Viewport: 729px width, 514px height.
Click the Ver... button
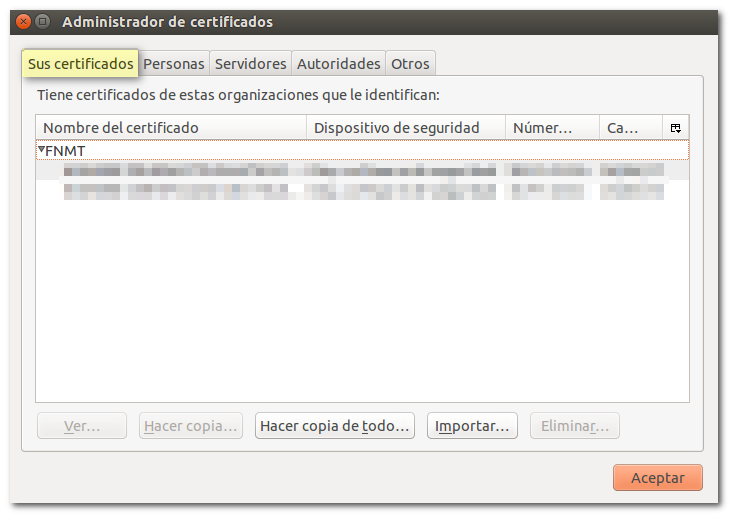coord(82,426)
